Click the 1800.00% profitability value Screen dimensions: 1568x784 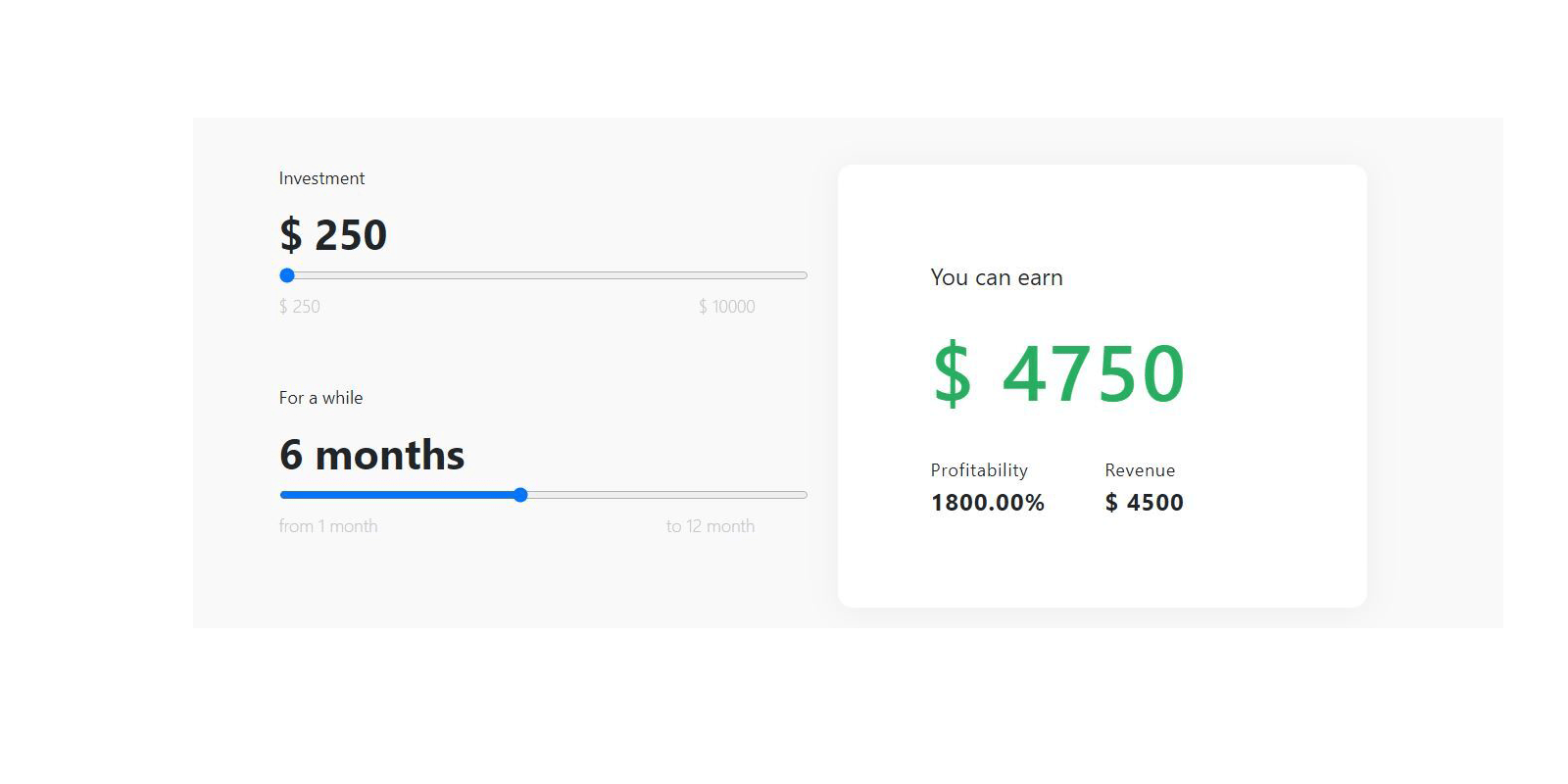[988, 503]
